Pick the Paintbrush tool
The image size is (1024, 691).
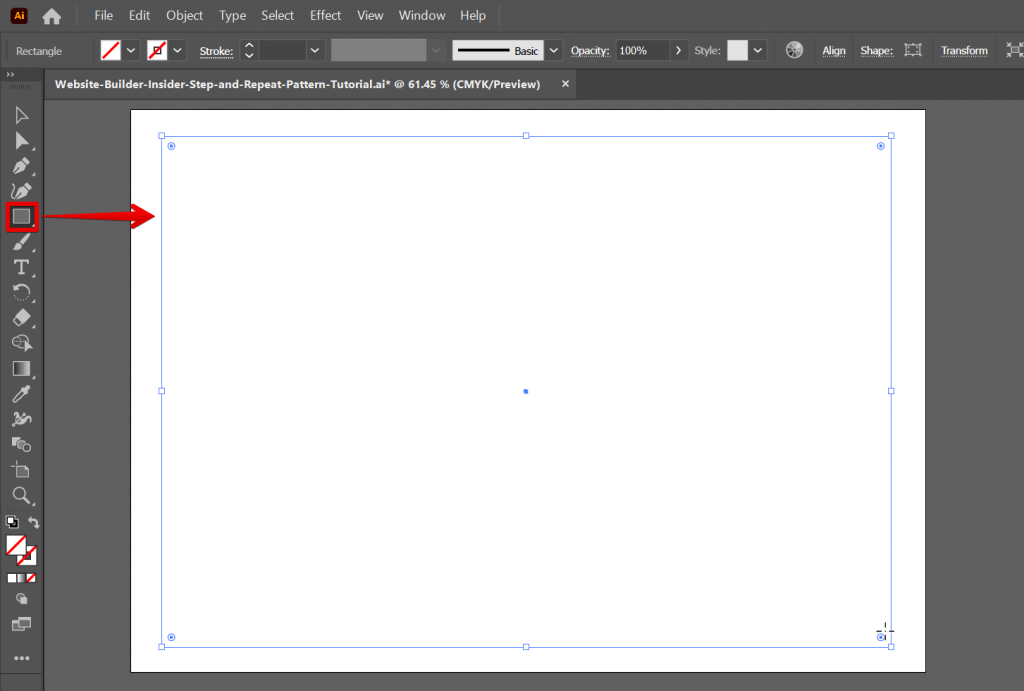(22, 242)
